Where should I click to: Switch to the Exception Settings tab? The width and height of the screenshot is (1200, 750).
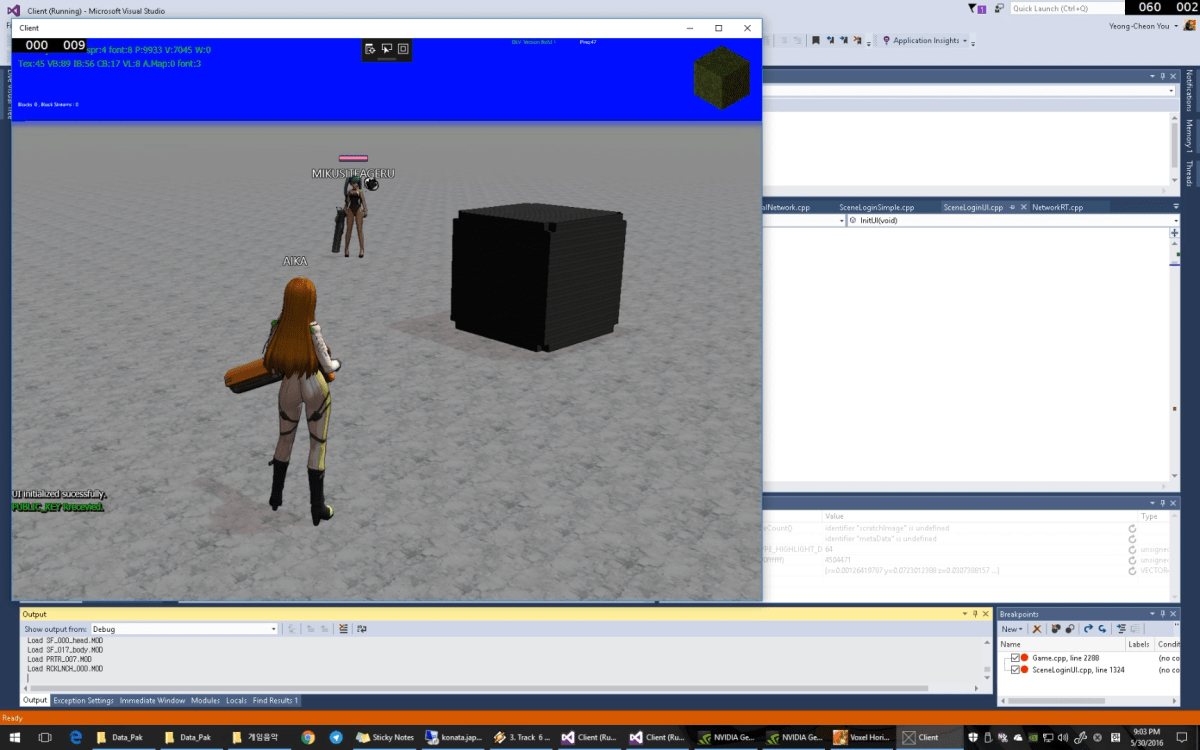coord(82,700)
